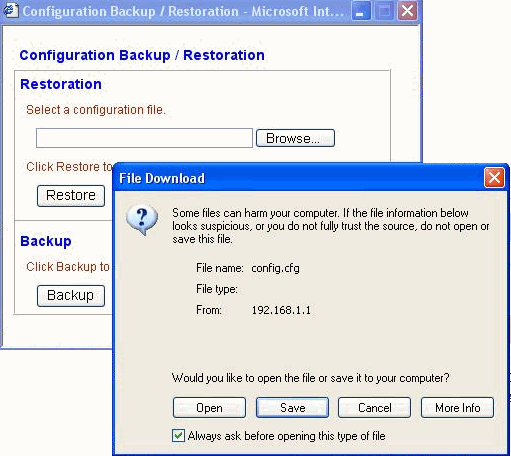Click the Backup button
The width and height of the screenshot is (511, 456).
click(x=71, y=296)
